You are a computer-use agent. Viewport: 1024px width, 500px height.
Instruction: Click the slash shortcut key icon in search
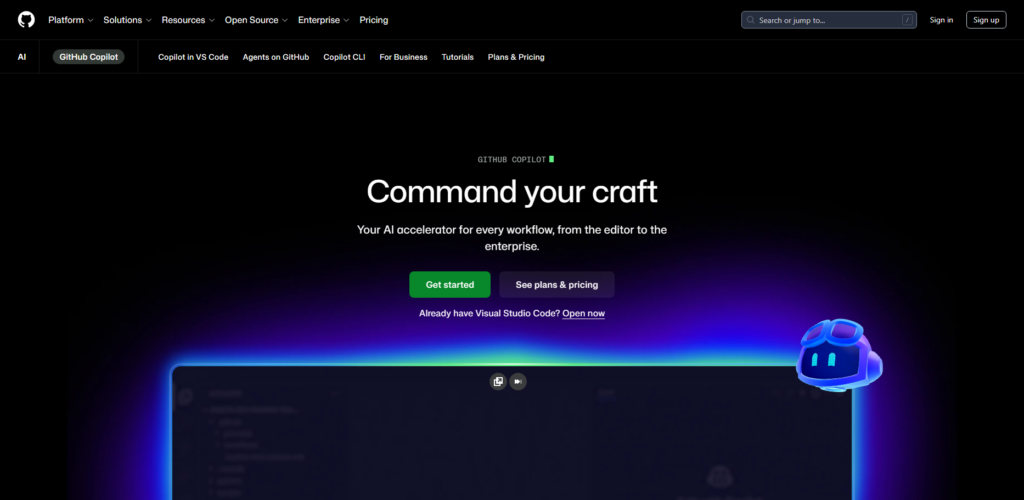(x=907, y=20)
